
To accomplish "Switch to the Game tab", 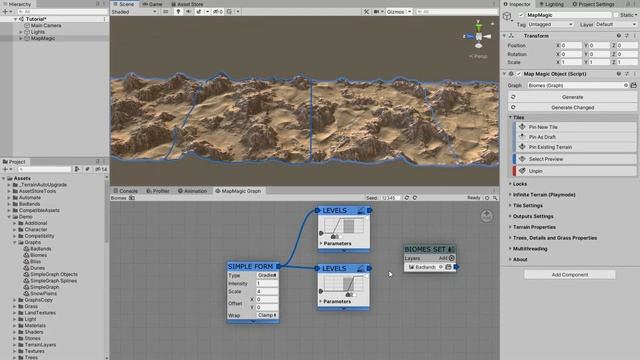I will [x=152, y=4].
